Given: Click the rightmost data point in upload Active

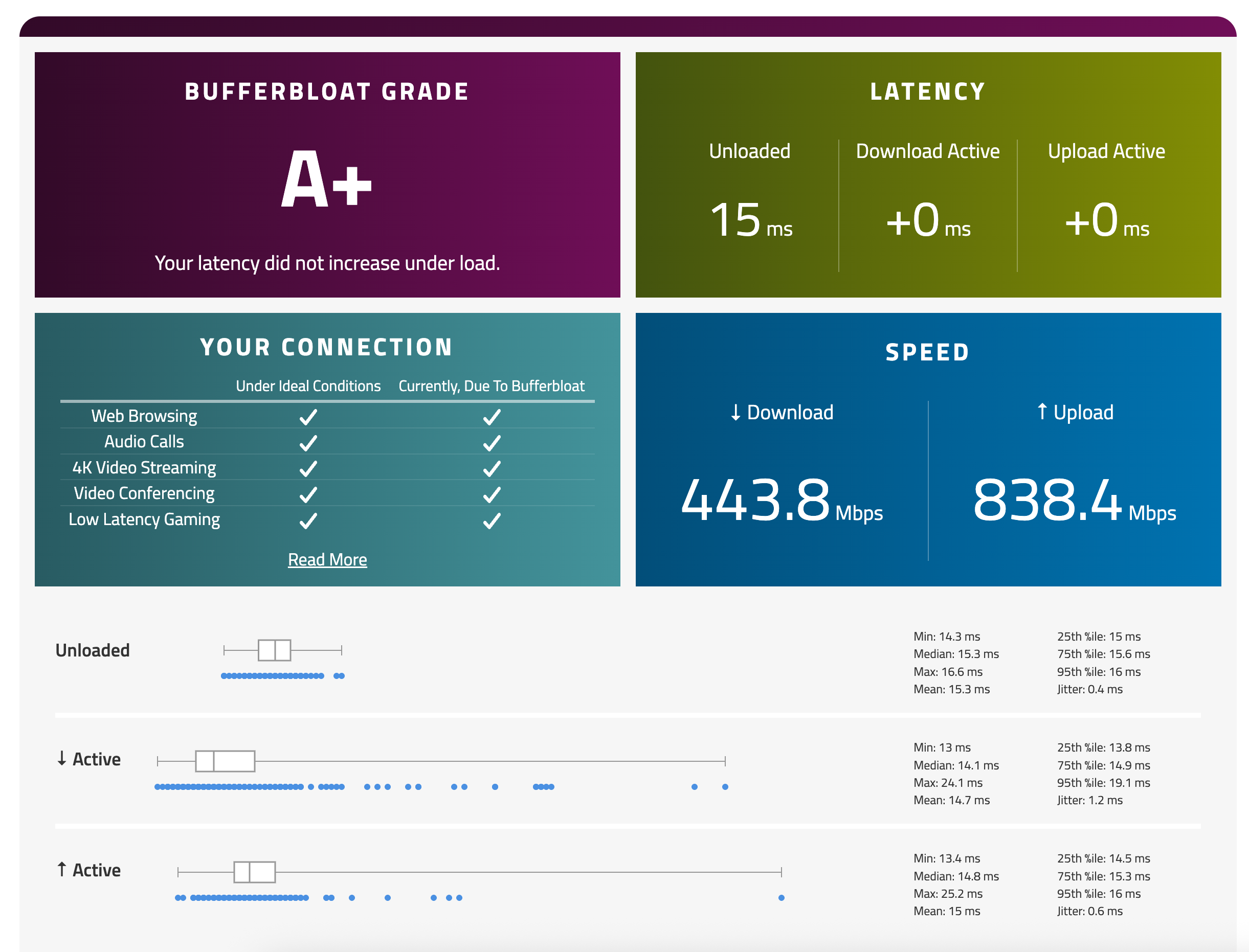Looking at the screenshot, I should click(x=781, y=898).
